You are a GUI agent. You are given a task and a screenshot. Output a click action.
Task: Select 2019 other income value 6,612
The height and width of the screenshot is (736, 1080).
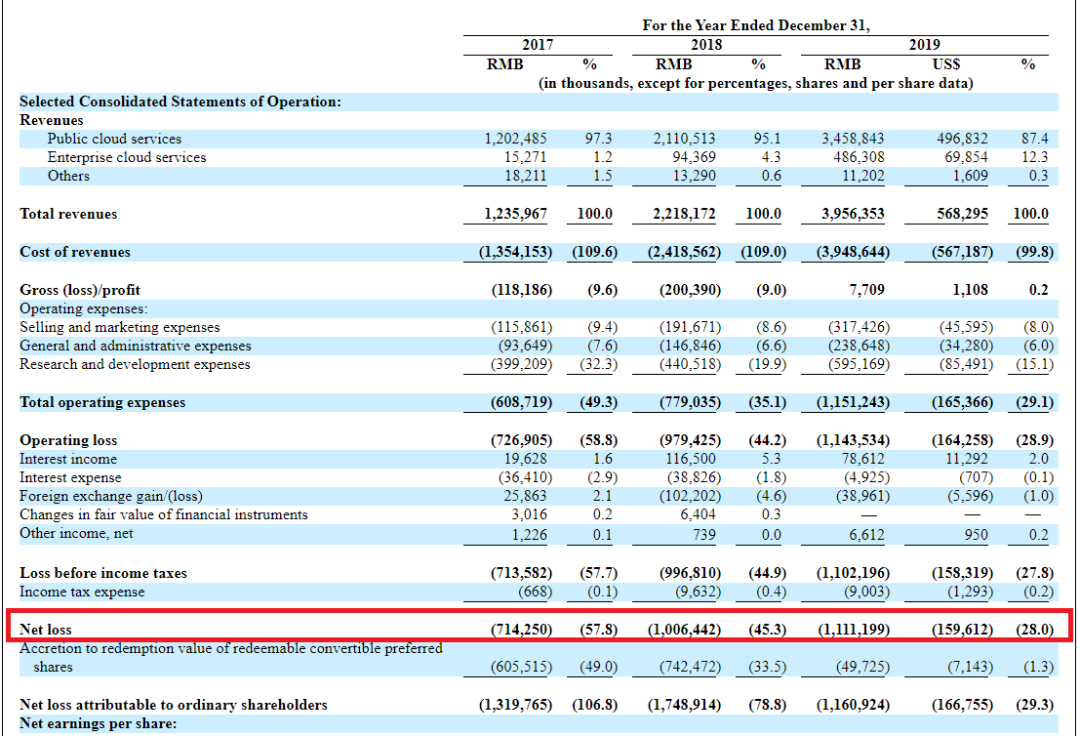tap(867, 535)
